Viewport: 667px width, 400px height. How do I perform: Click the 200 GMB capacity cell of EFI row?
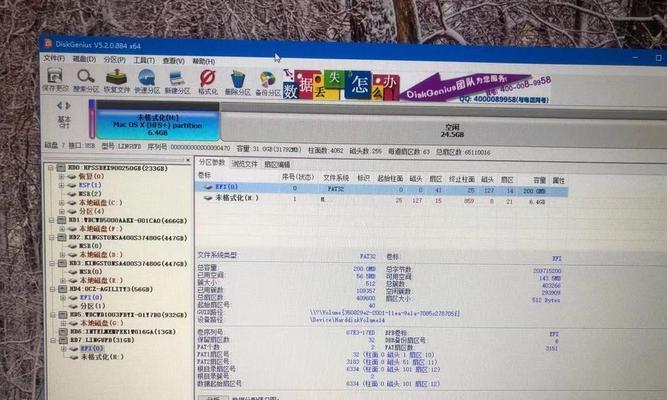(x=534, y=191)
